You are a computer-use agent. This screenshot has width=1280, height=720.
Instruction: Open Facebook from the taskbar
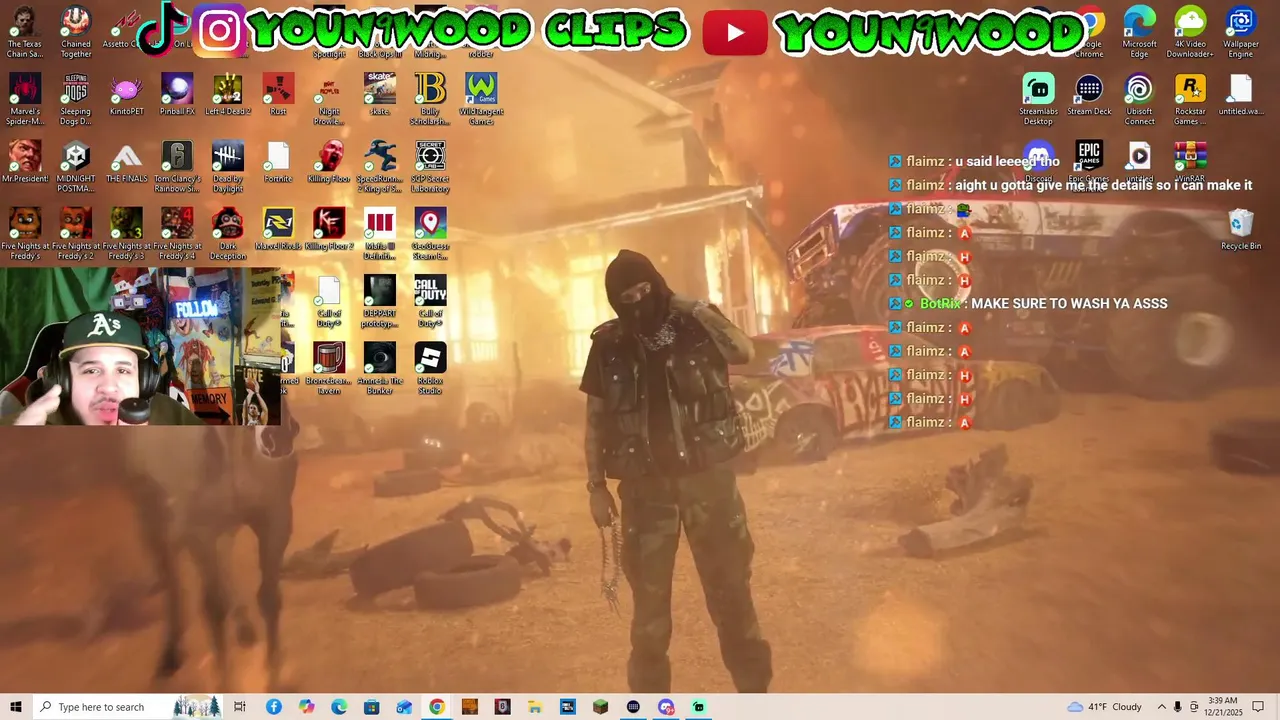click(x=273, y=707)
